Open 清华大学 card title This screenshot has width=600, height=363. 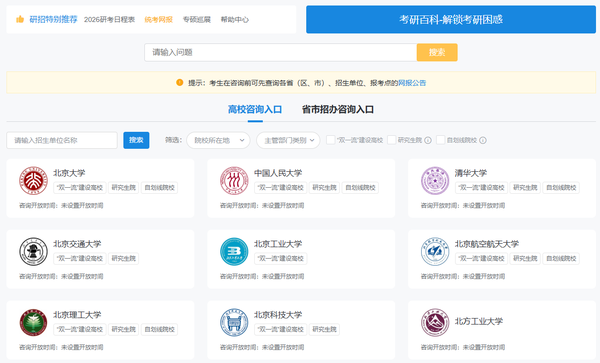point(471,173)
